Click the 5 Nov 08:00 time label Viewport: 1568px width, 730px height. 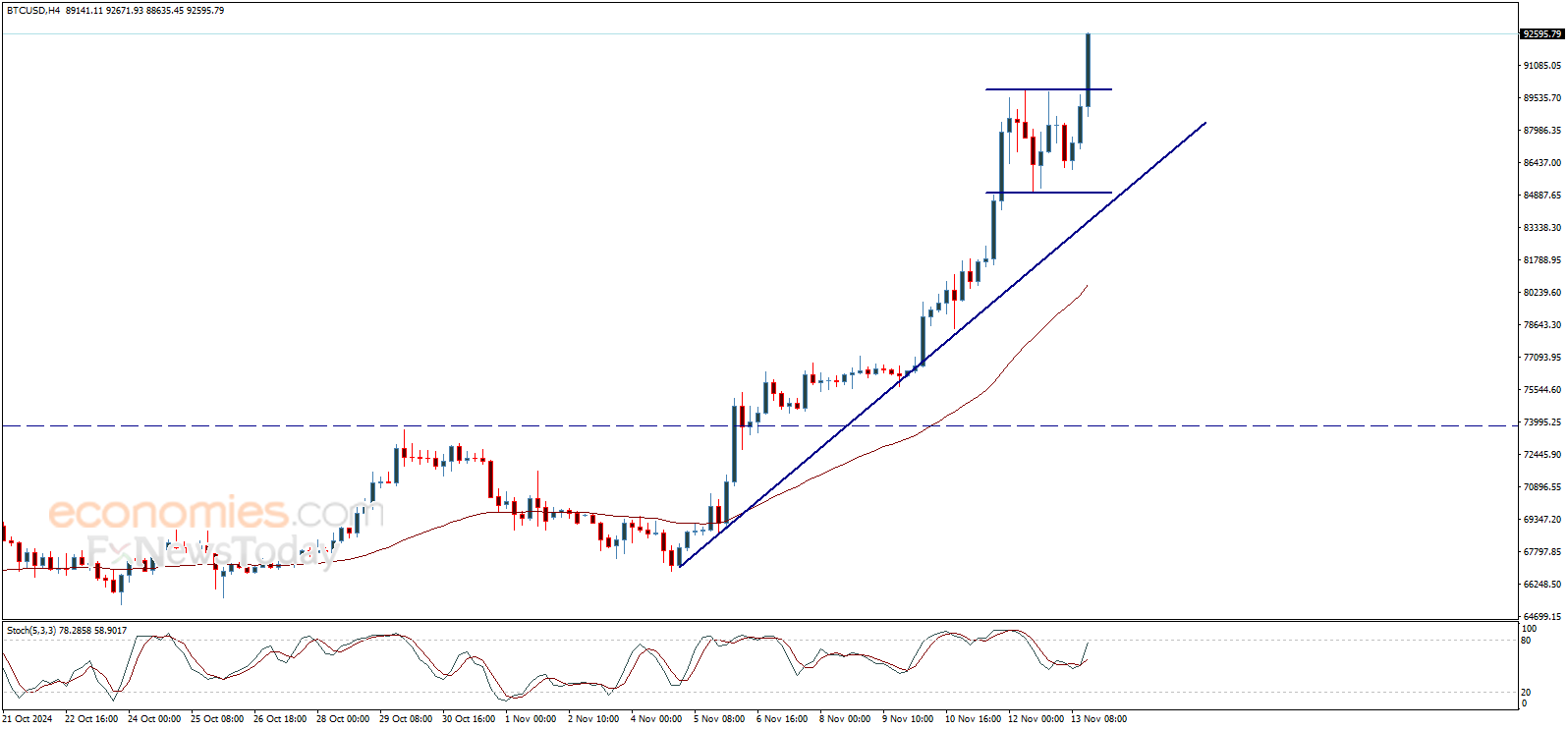coord(719,719)
